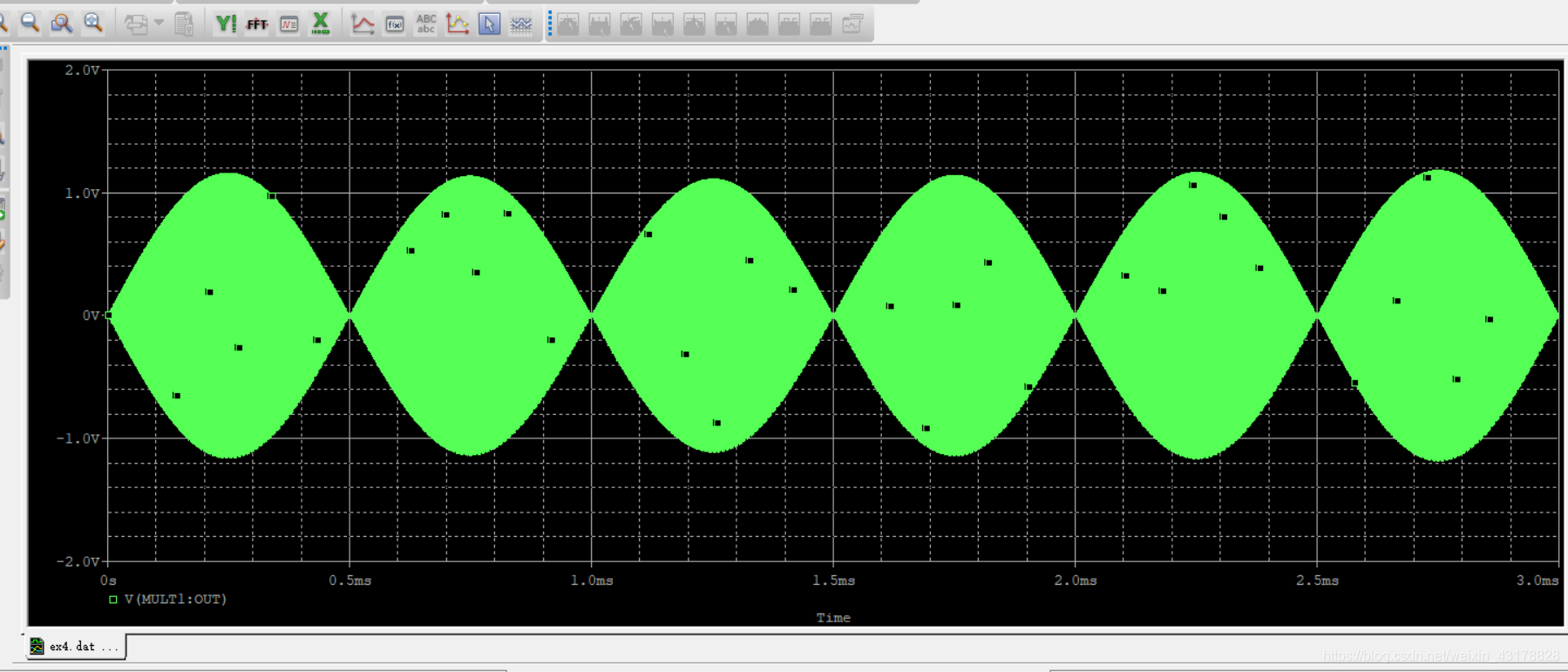
Task: Click the -2.0V y-axis label
Action: tap(78, 560)
